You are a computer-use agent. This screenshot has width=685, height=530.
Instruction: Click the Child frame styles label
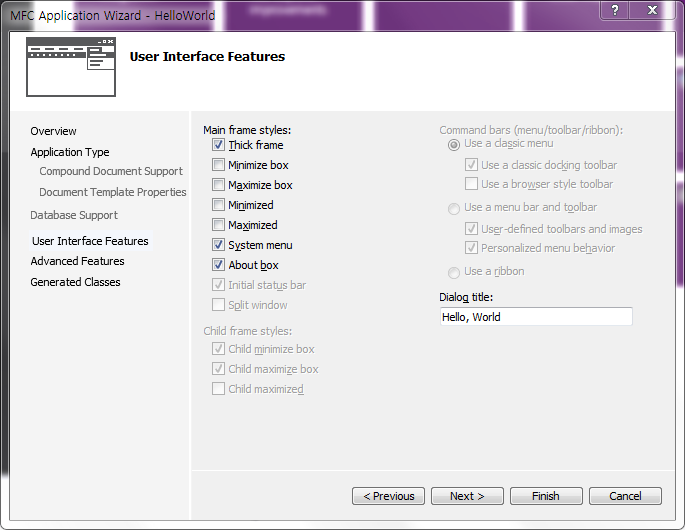[x=247, y=331]
